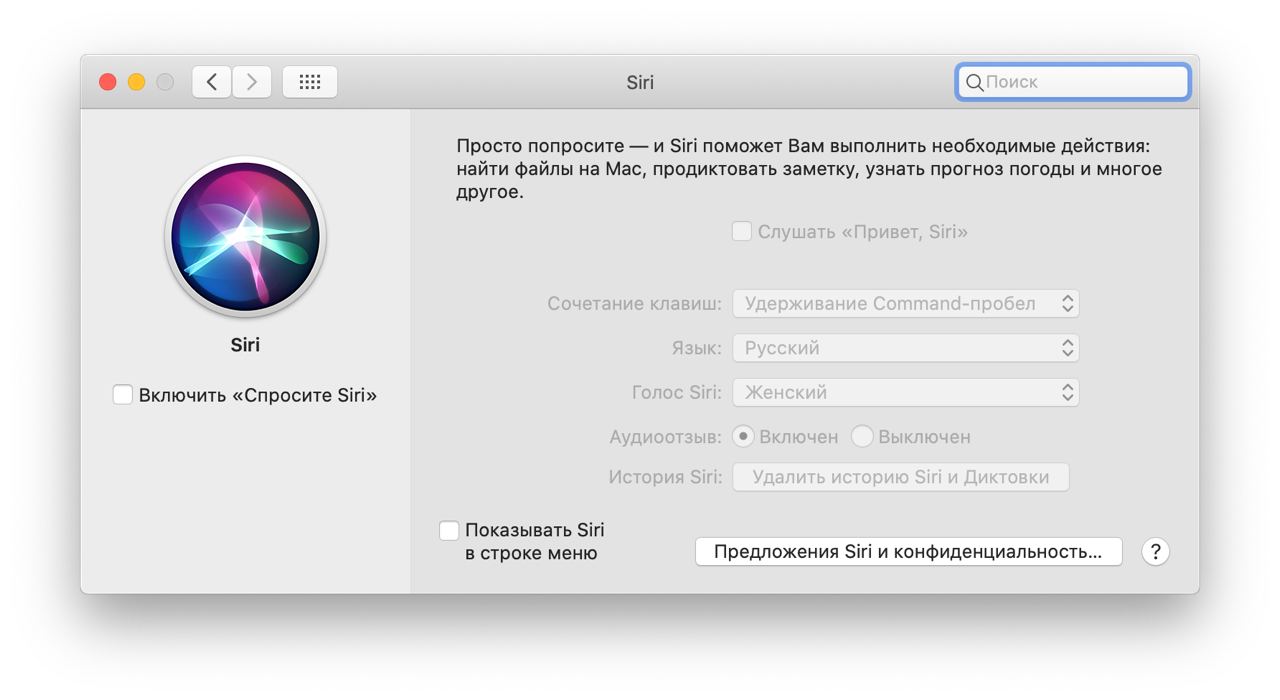Open help with the question mark button
This screenshot has width=1280, height=700.
pyautogui.click(x=1155, y=551)
